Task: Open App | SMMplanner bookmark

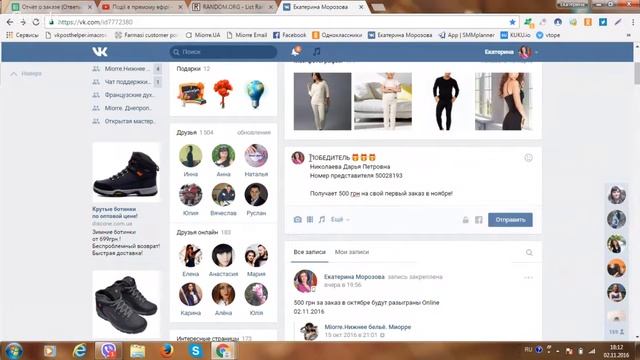Action: pos(467,35)
